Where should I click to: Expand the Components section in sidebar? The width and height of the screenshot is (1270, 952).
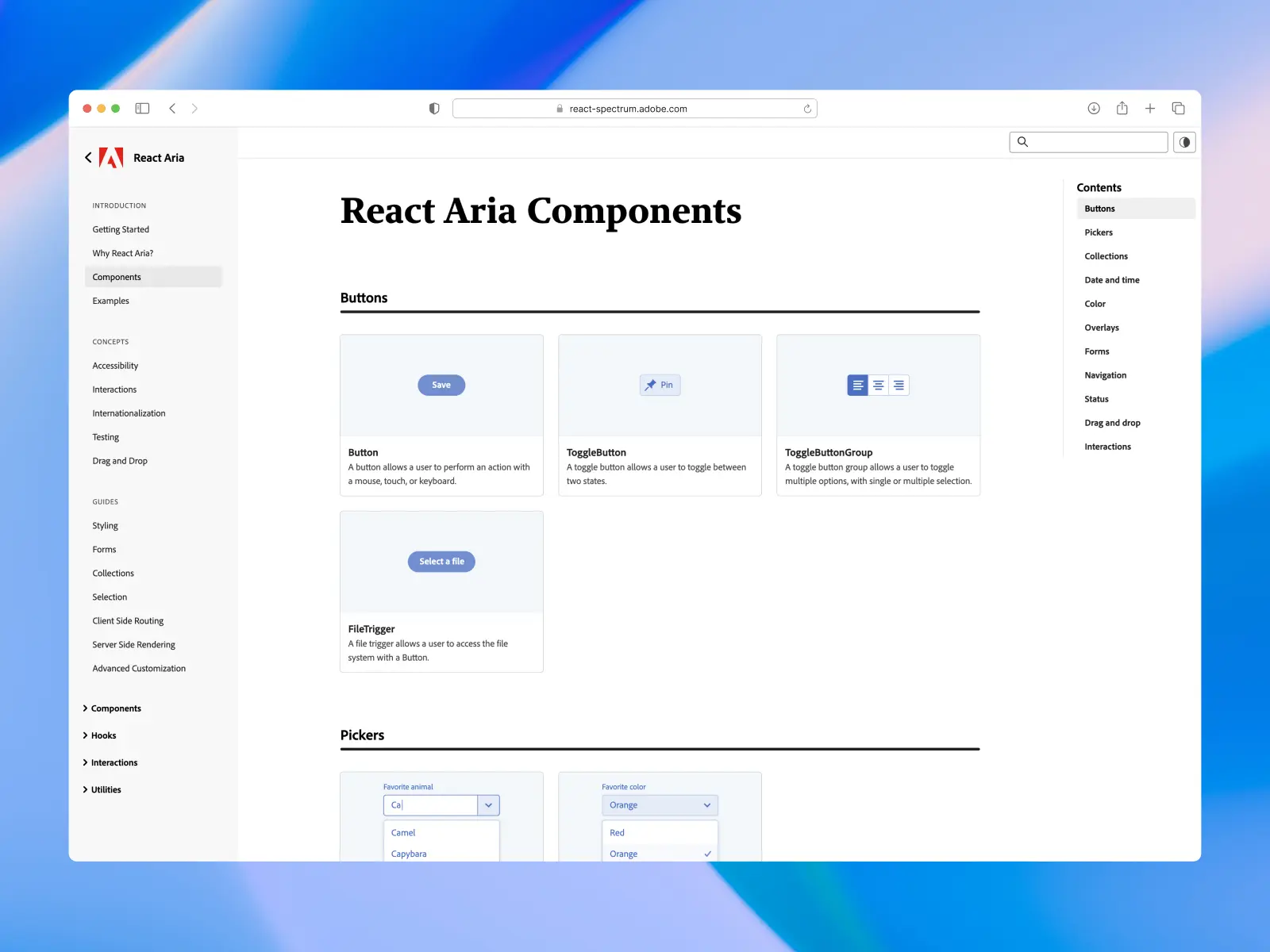112,708
